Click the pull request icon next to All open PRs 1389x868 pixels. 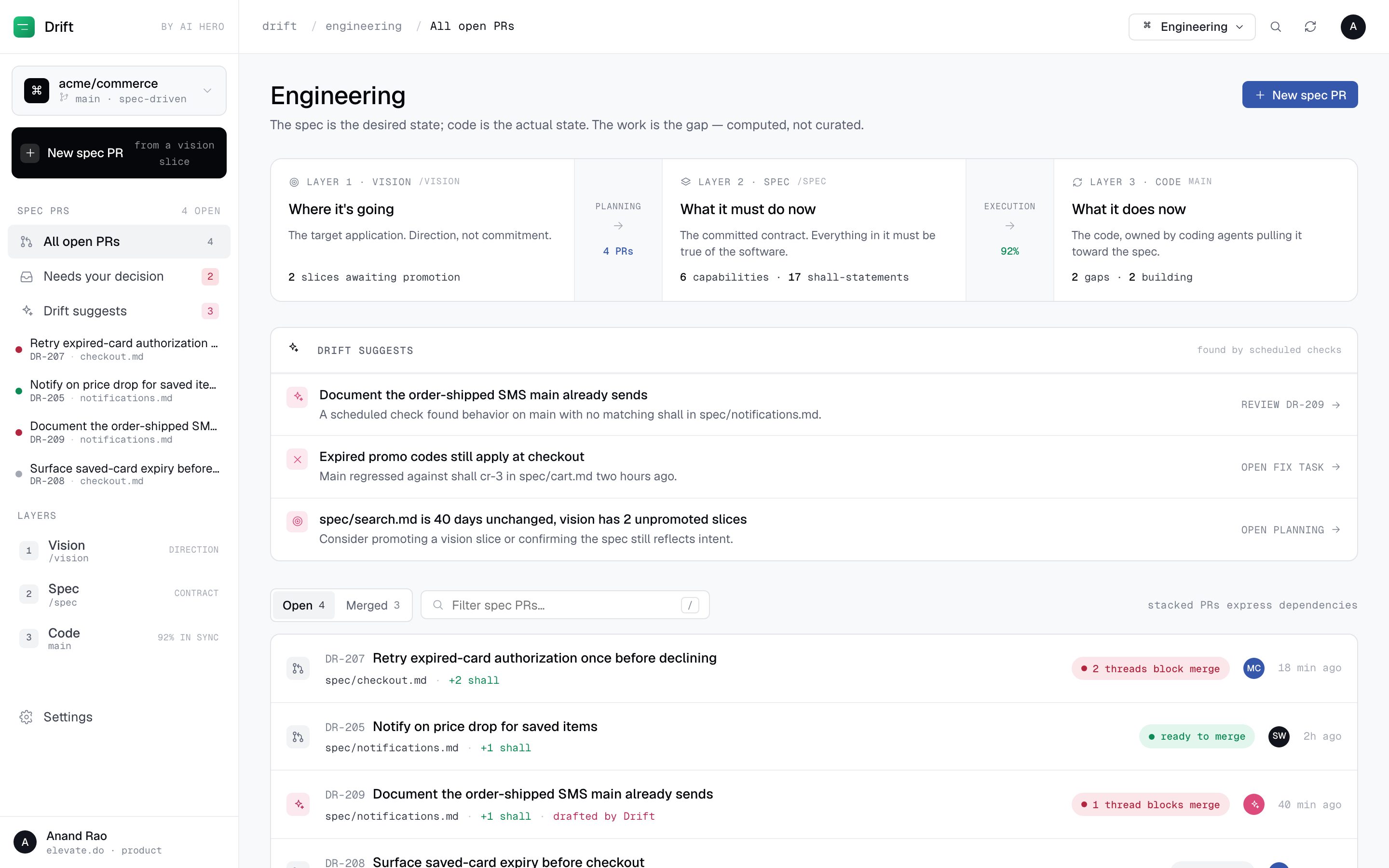click(x=27, y=242)
